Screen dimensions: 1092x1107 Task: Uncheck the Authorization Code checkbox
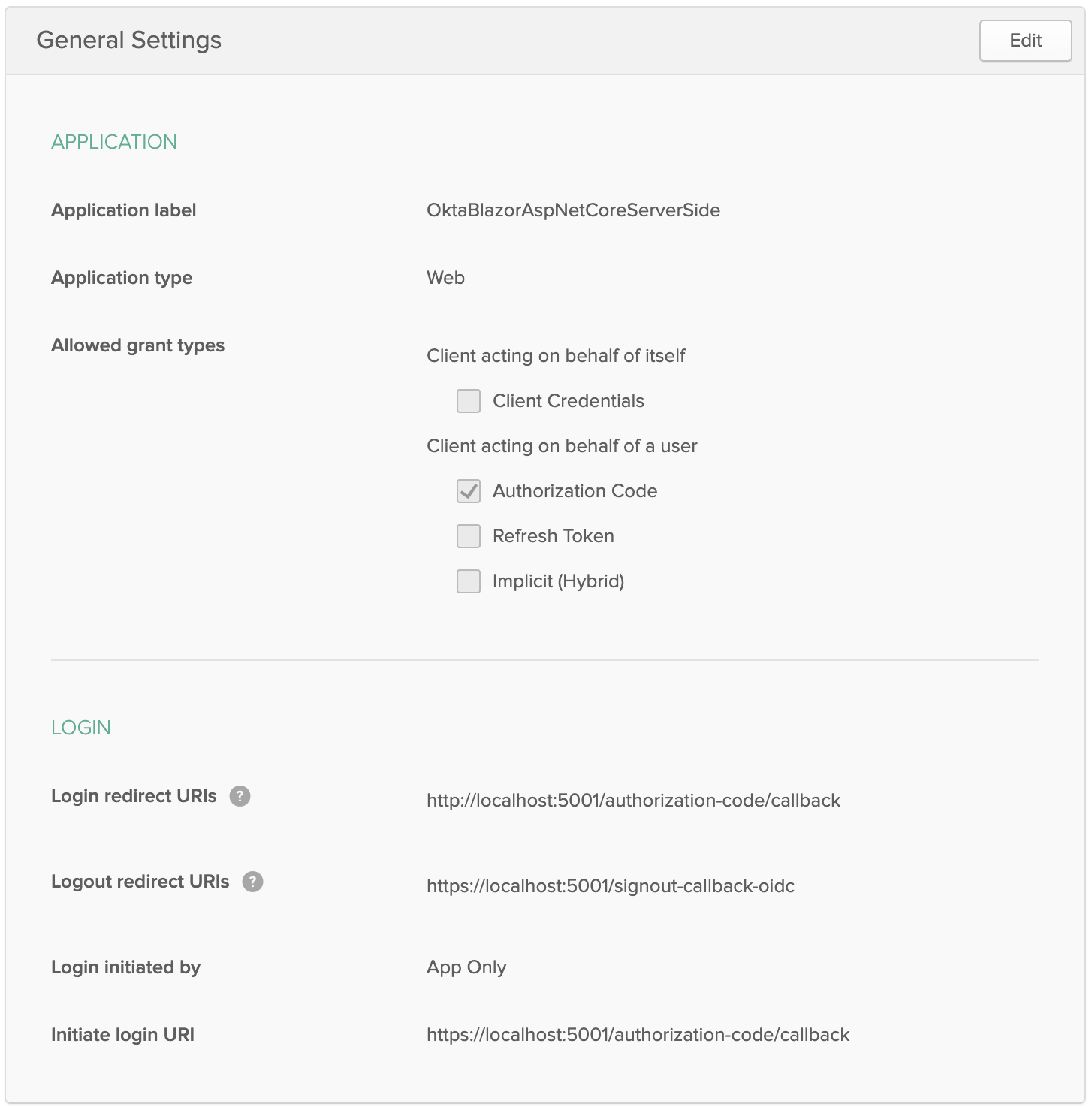coord(469,491)
